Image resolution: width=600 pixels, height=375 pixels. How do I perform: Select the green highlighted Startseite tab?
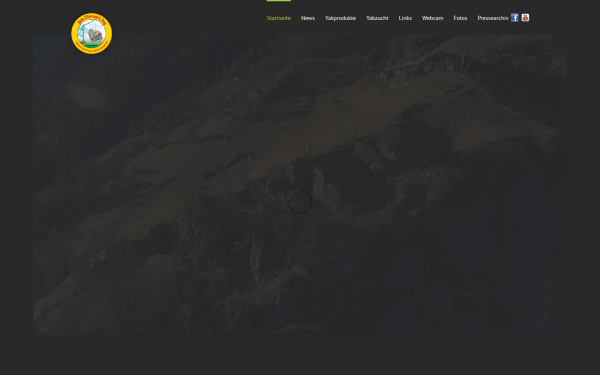(x=279, y=18)
